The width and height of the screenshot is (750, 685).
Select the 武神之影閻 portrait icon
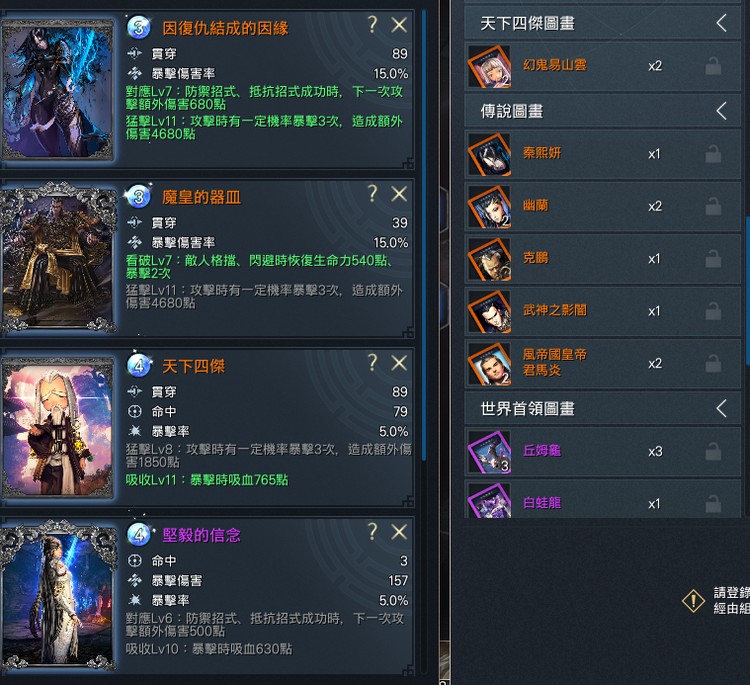(489, 311)
